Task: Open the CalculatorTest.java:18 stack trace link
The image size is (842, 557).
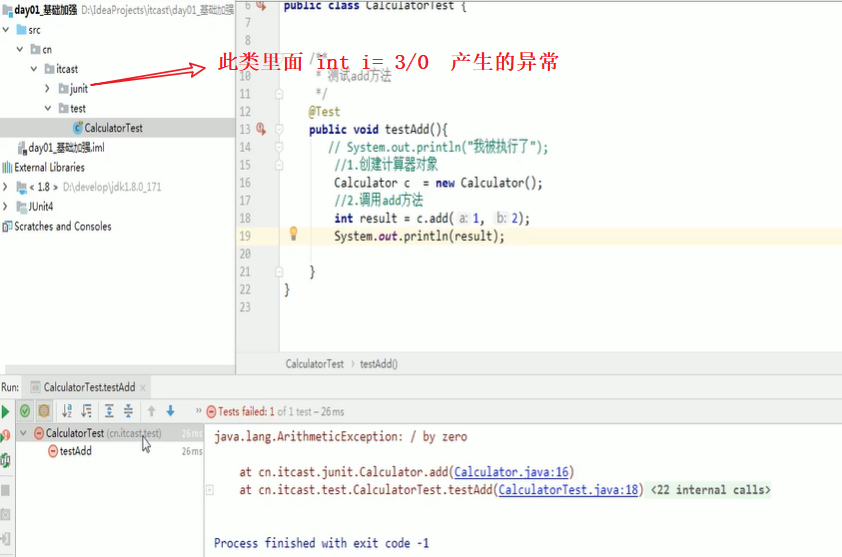Action: coord(568,490)
